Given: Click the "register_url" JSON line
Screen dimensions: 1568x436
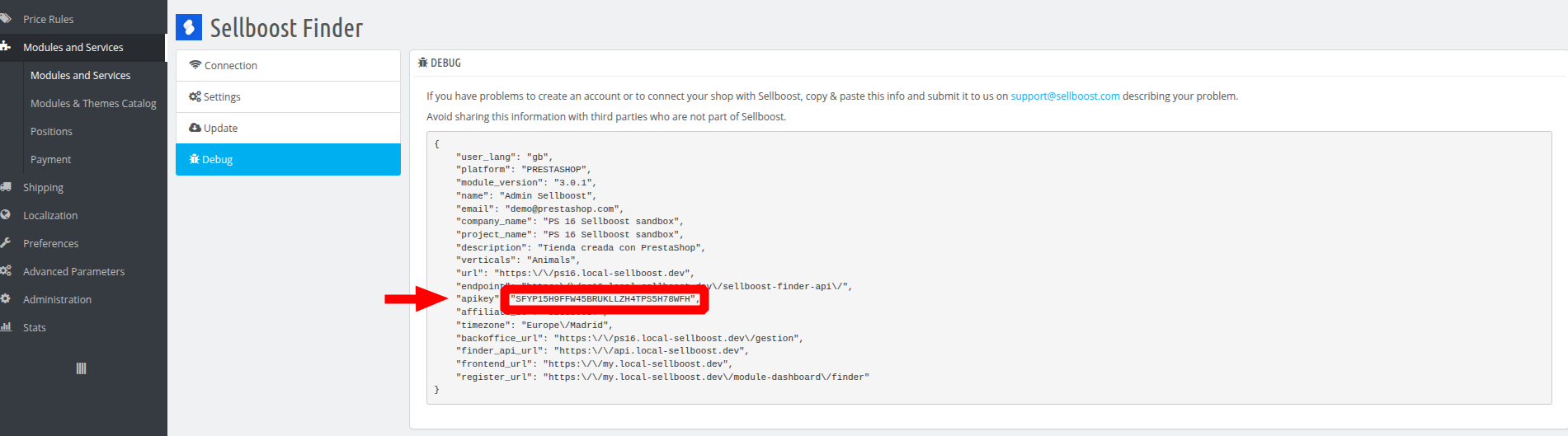Looking at the screenshot, I should 662,377.
